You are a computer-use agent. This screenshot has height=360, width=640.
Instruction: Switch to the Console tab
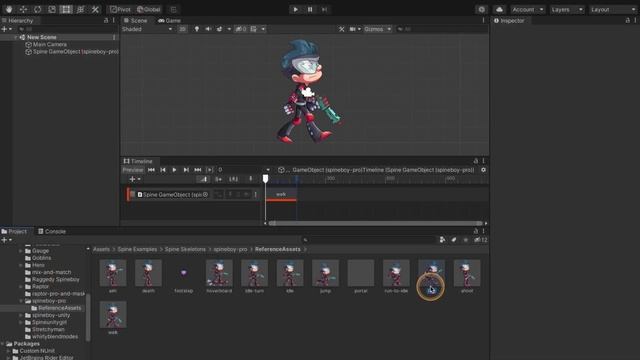52,231
